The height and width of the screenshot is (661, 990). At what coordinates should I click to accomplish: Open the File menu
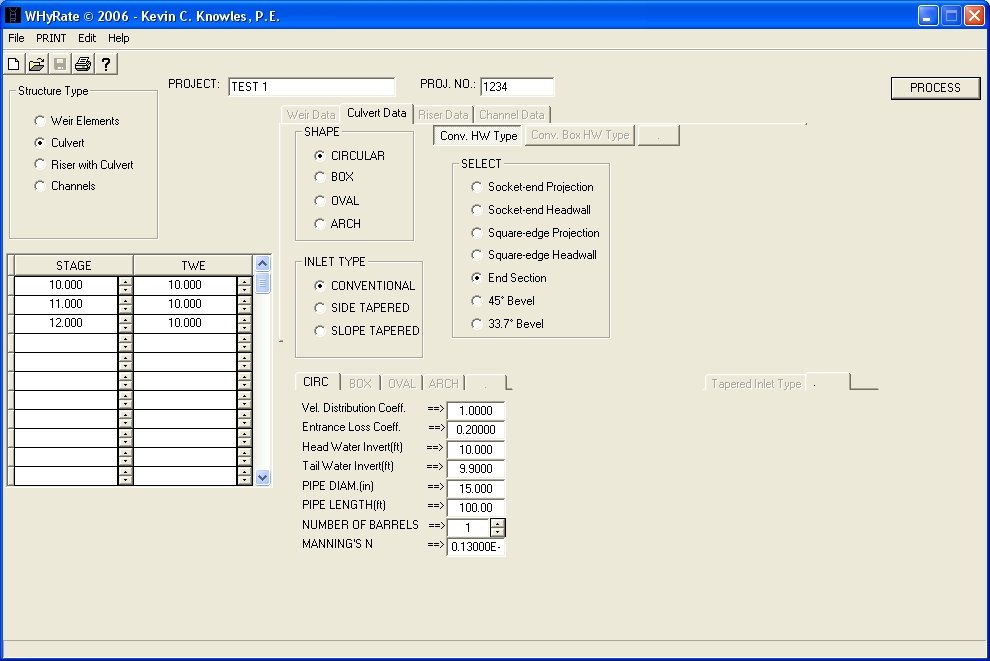pyautogui.click(x=16, y=38)
